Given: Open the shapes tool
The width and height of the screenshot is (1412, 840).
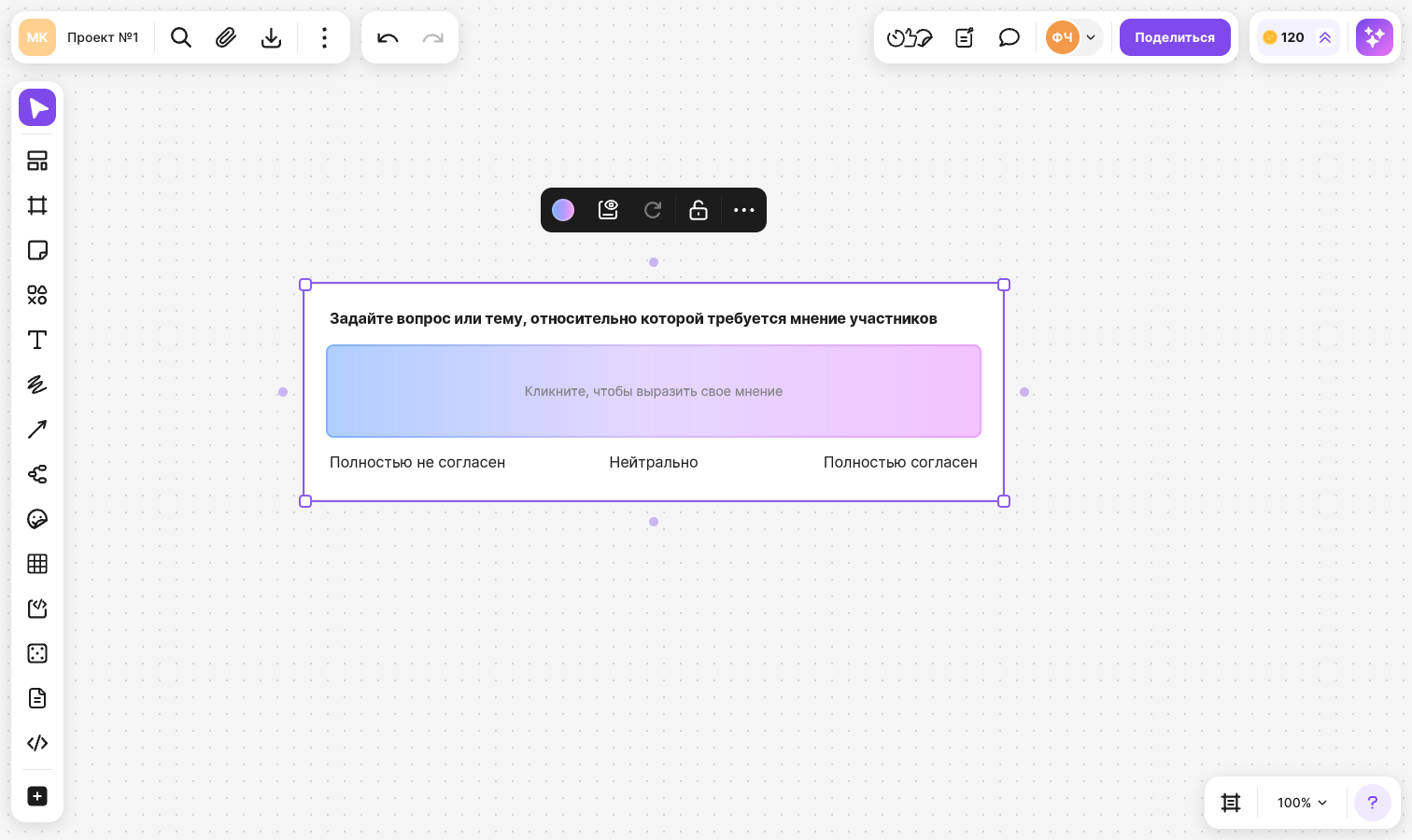Looking at the screenshot, I should pyautogui.click(x=37, y=295).
